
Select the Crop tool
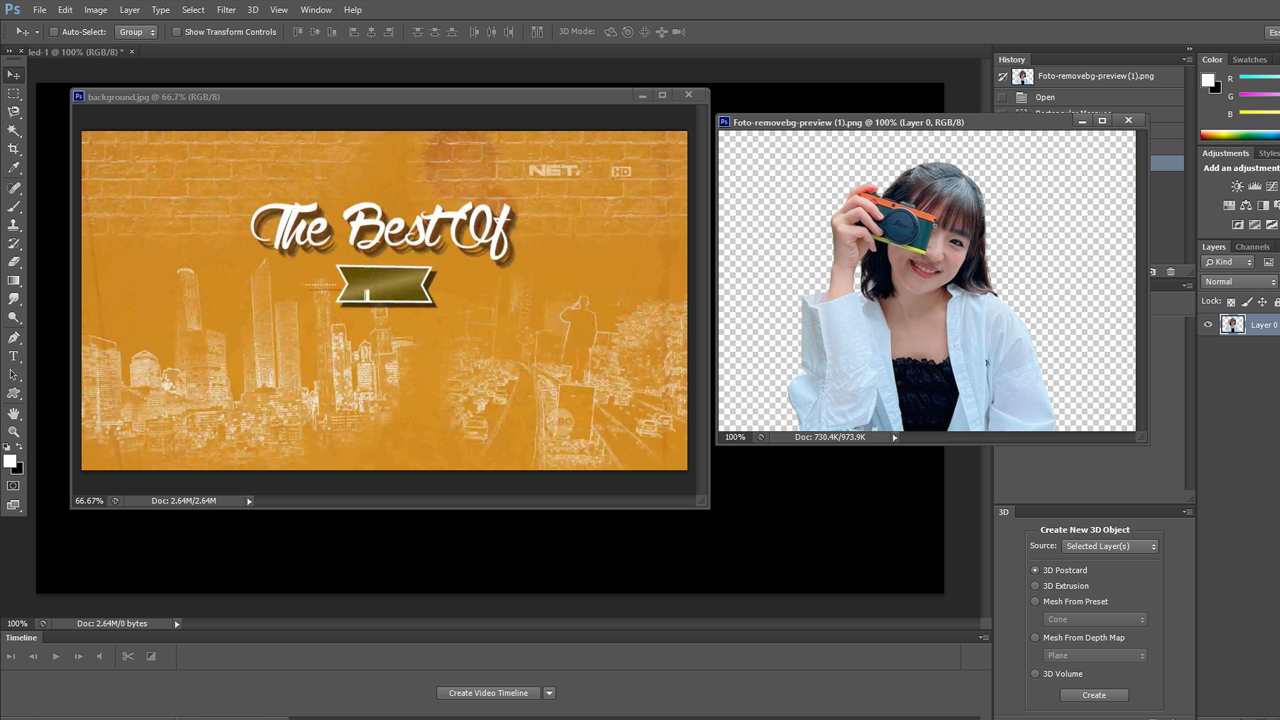pos(13,149)
